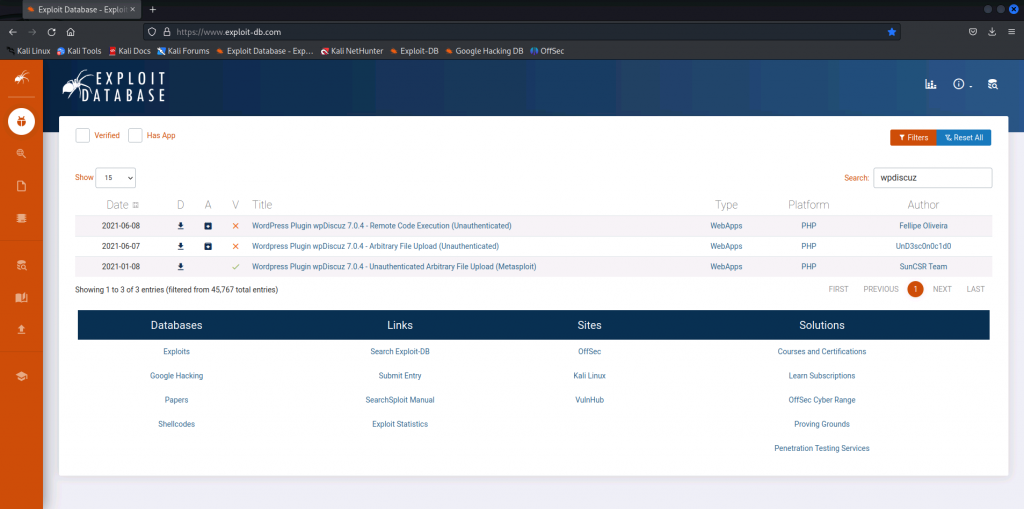1024x509 pixels.
Task: Click the NEXT pagination link
Action: [x=942, y=289]
